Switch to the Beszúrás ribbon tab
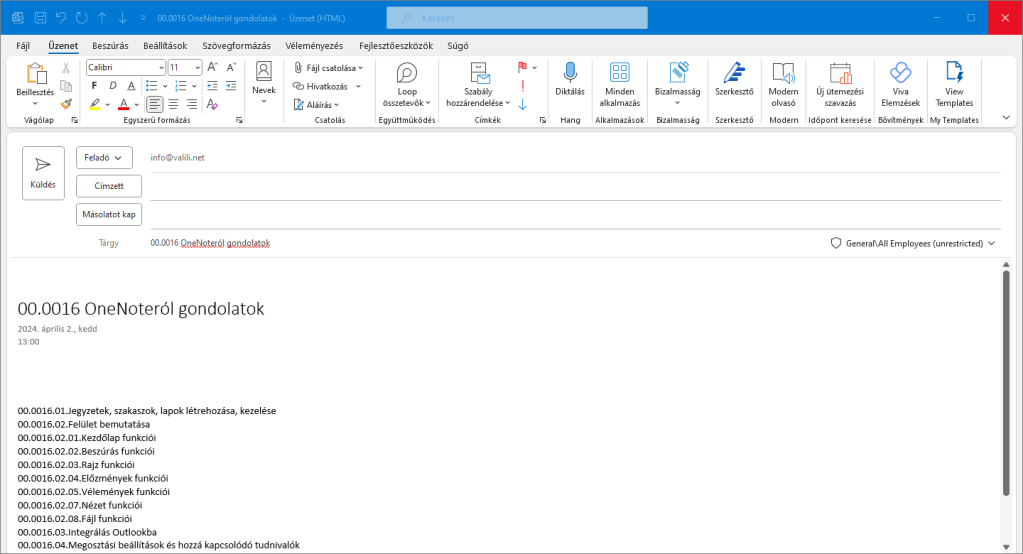Screen dimensions: 1023x554 click(110, 46)
